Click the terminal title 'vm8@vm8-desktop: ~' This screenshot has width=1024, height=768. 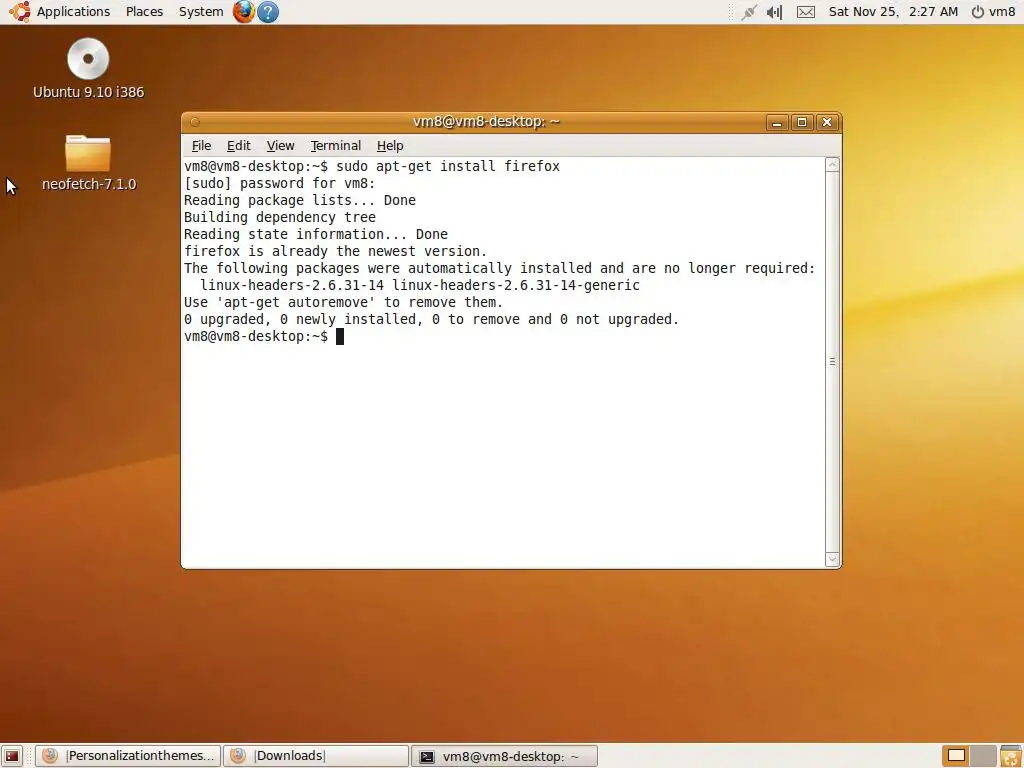pos(486,121)
